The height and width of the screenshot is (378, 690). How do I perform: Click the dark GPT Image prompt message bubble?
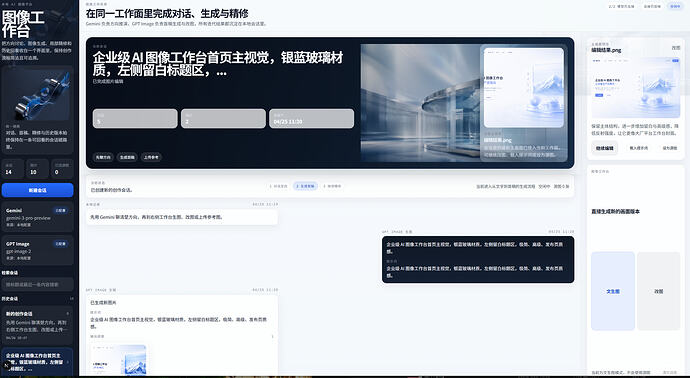[478, 260]
